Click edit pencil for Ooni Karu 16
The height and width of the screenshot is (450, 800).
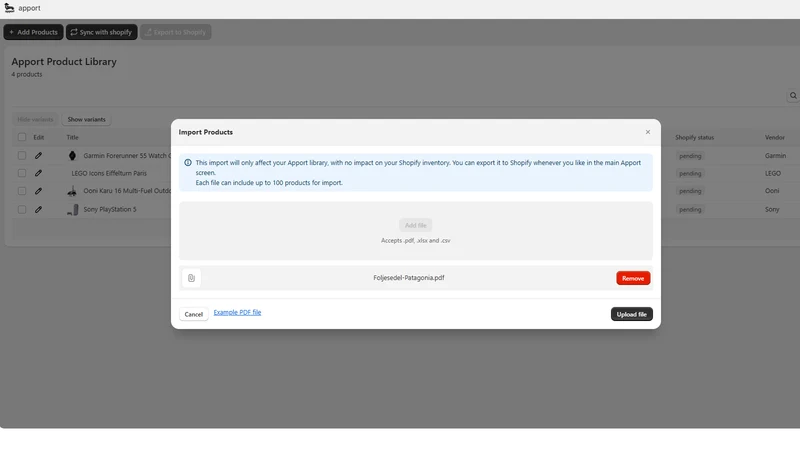pyautogui.click(x=38, y=191)
